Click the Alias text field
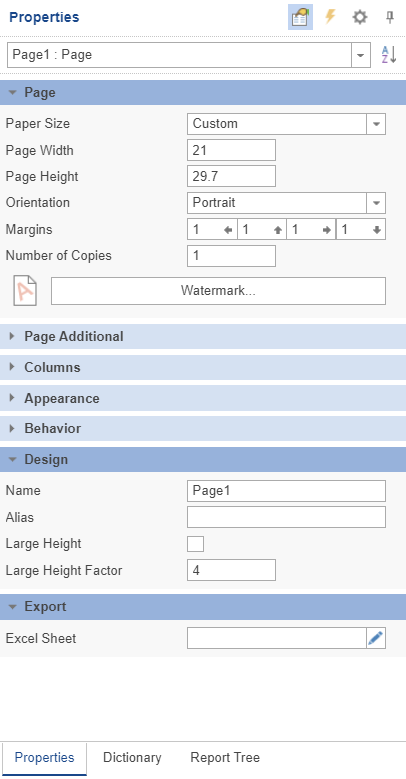Screen dimensions: 406x779 coord(286,517)
